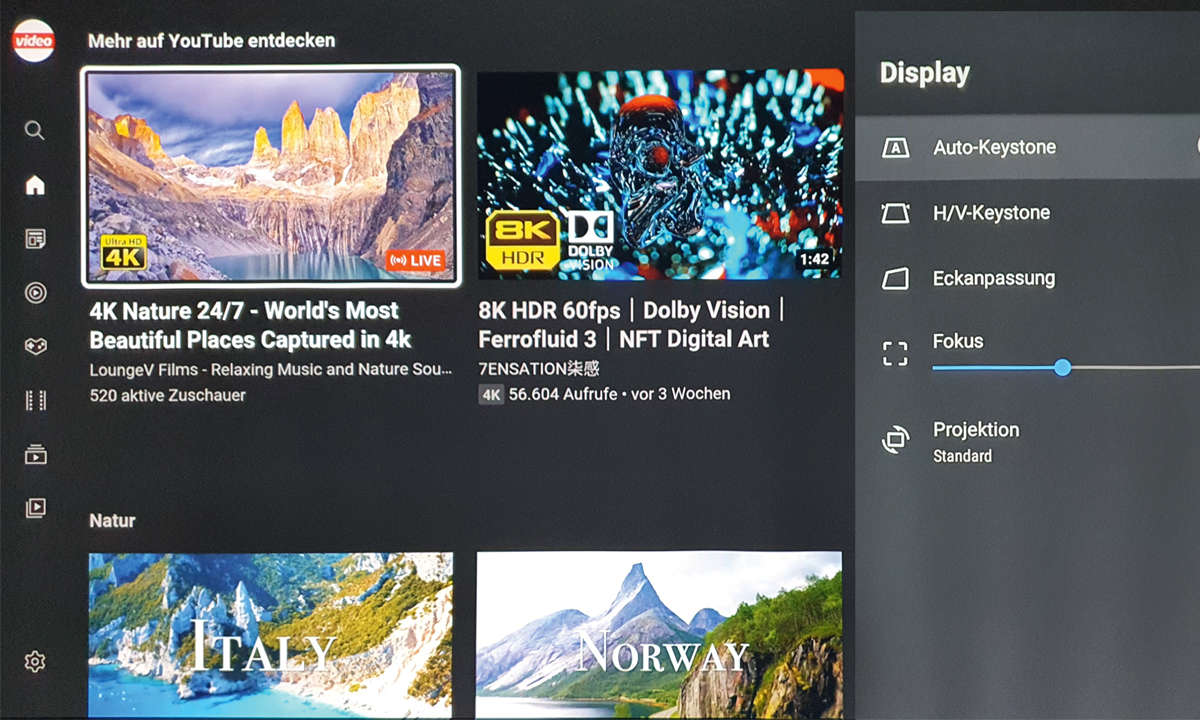Adjust the Fokus slider handle

(x=1062, y=368)
